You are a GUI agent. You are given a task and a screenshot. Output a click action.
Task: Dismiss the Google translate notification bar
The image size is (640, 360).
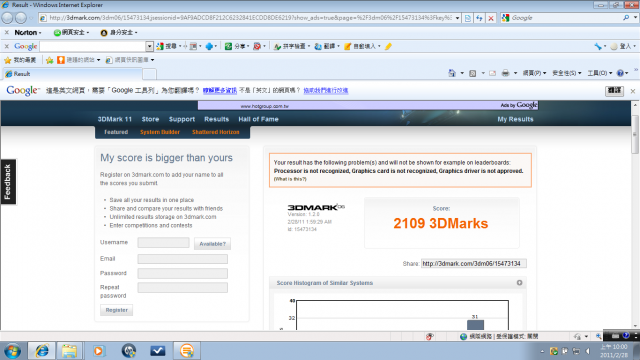[633, 91]
